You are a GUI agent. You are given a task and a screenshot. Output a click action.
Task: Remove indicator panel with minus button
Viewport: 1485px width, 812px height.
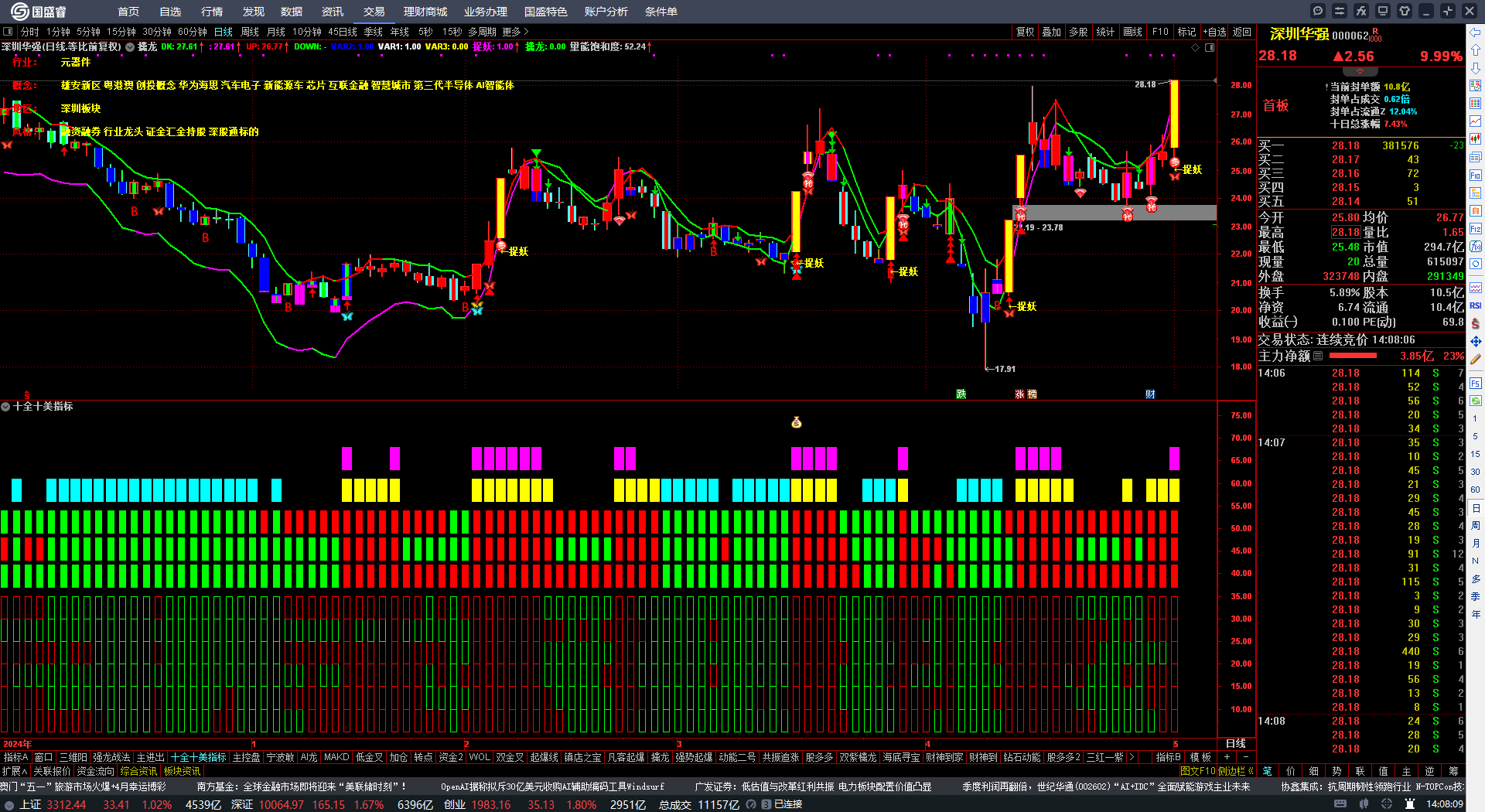click(1245, 757)
